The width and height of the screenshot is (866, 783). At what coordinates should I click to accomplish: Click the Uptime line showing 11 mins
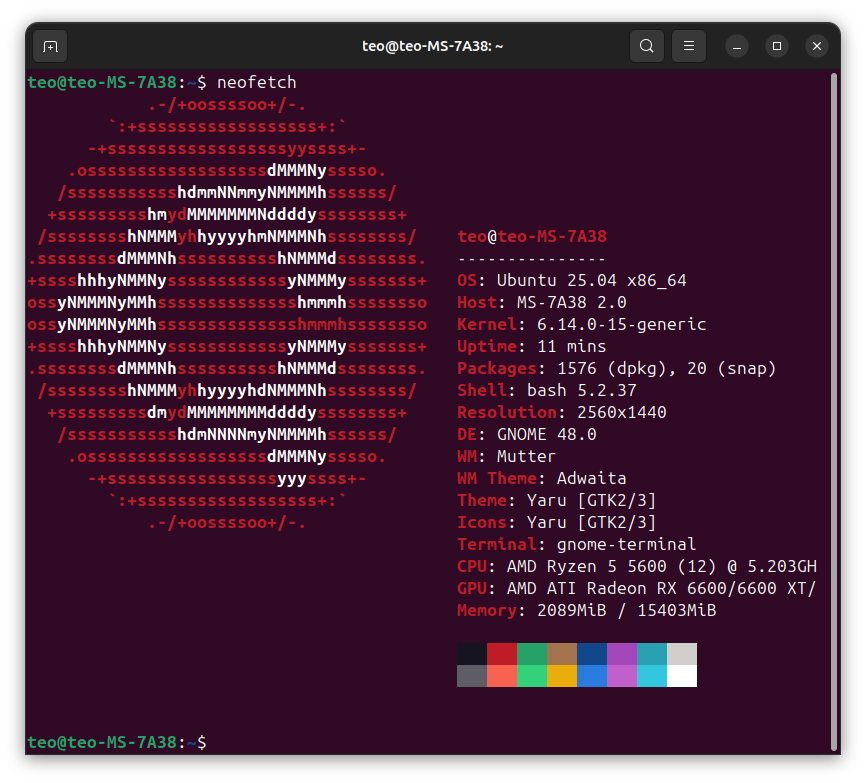[531, 346]
